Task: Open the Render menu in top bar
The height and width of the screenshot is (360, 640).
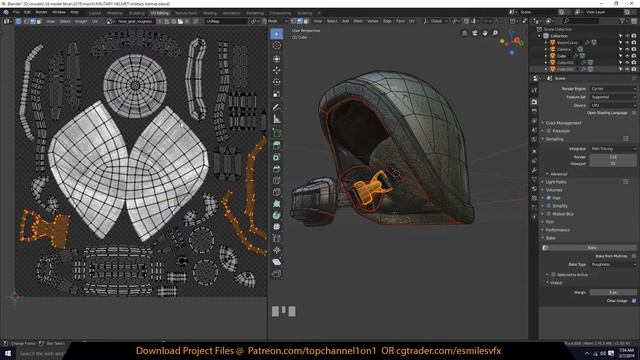Action: click(41, 12)
